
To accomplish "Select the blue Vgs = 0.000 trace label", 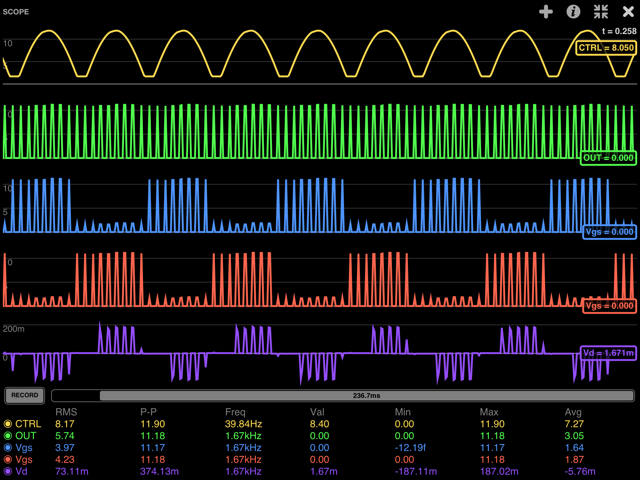I will 608,231.
